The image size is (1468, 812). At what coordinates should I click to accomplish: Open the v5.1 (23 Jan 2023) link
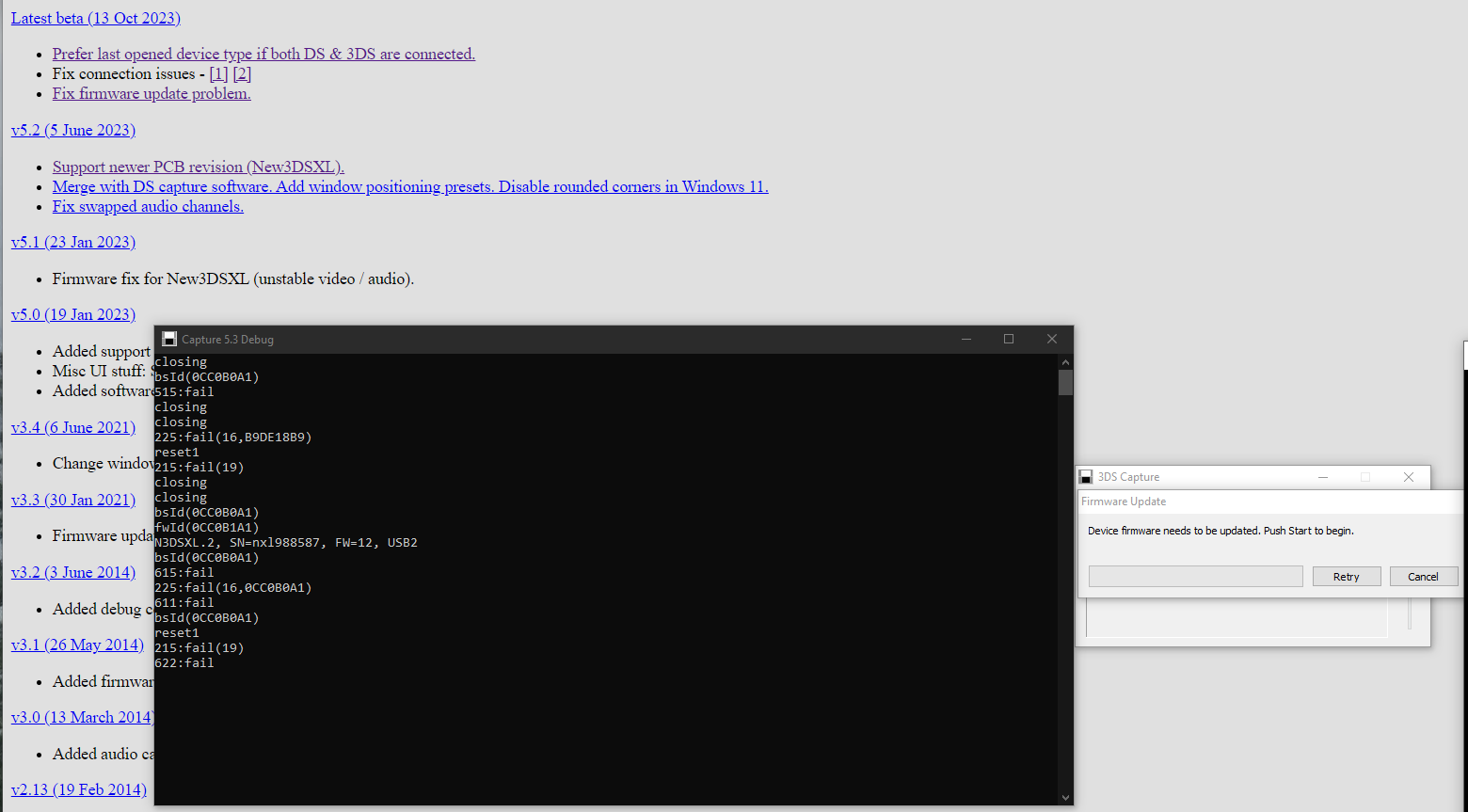click(73, 242)
